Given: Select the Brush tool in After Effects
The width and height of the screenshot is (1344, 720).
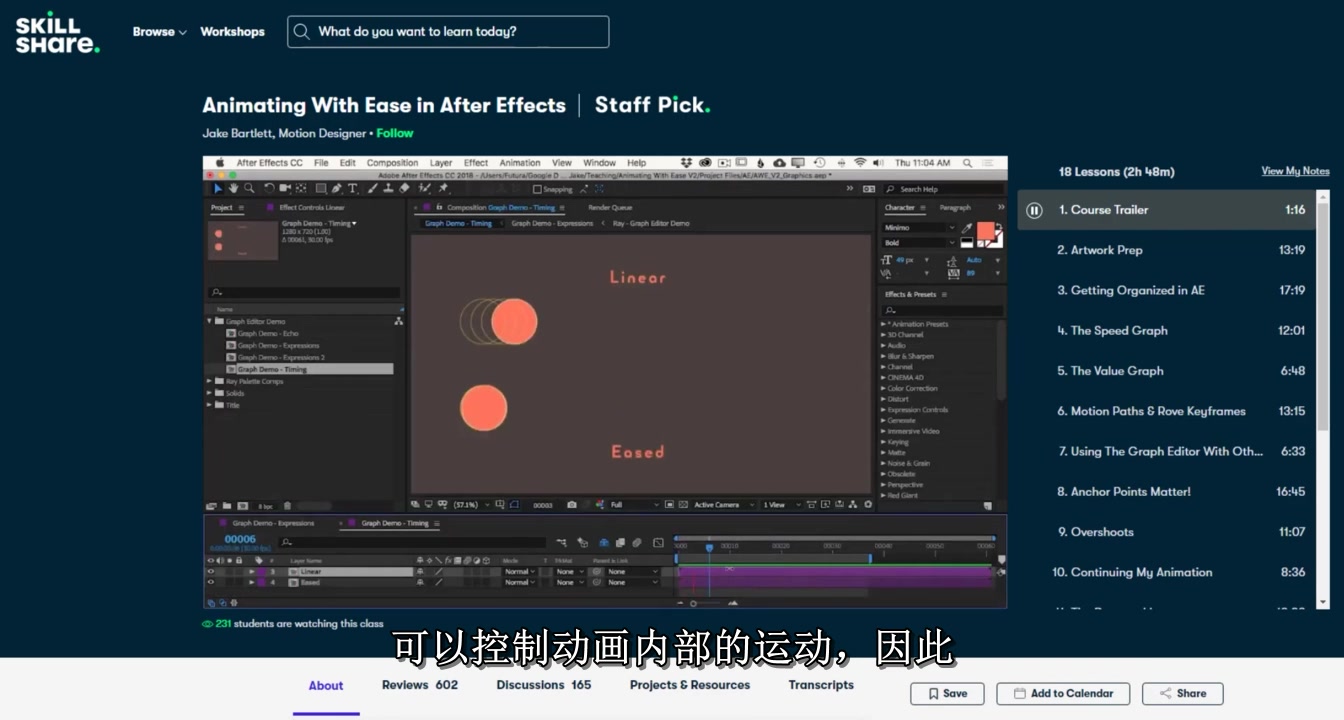Looking at the screenshot, I should click(373, 188).
